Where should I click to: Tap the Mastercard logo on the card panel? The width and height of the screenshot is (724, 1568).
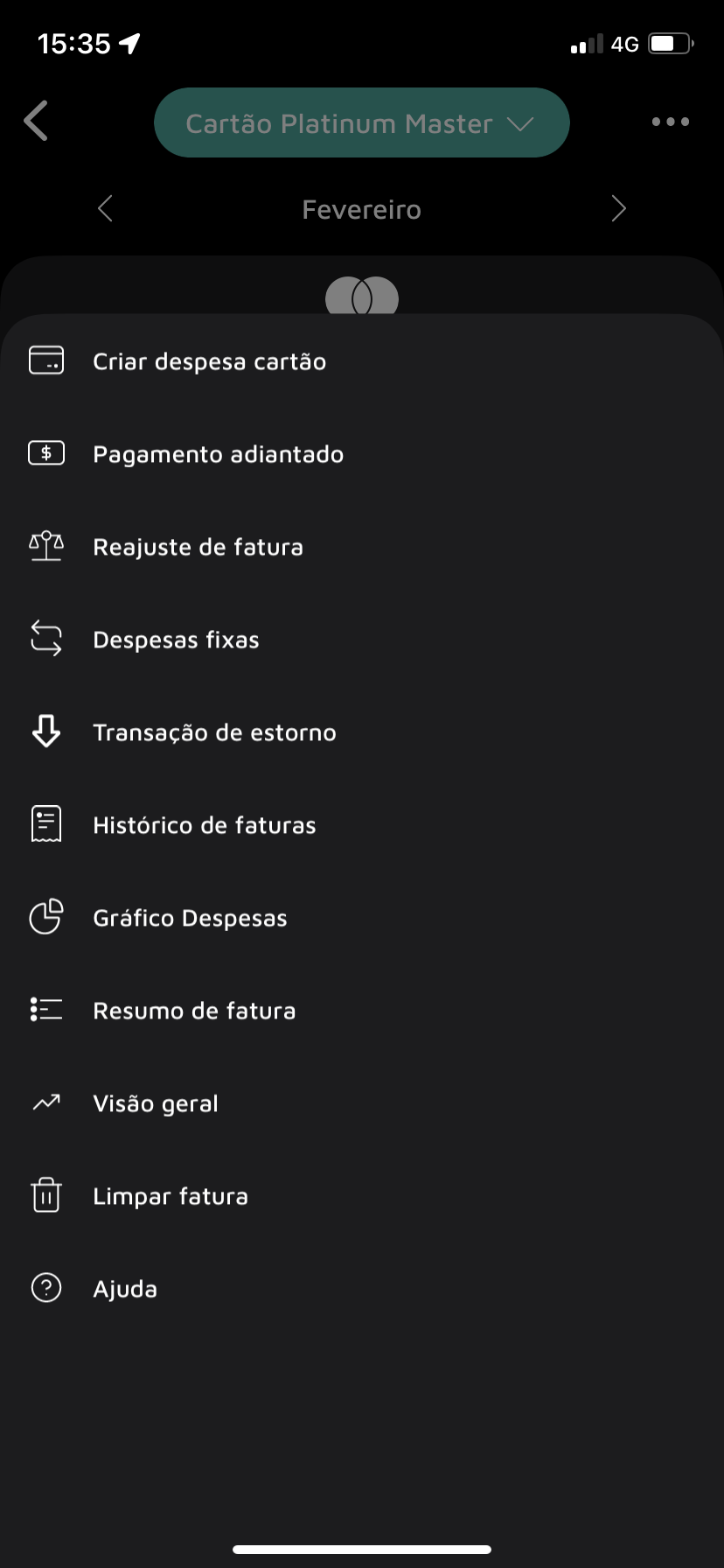361,297
